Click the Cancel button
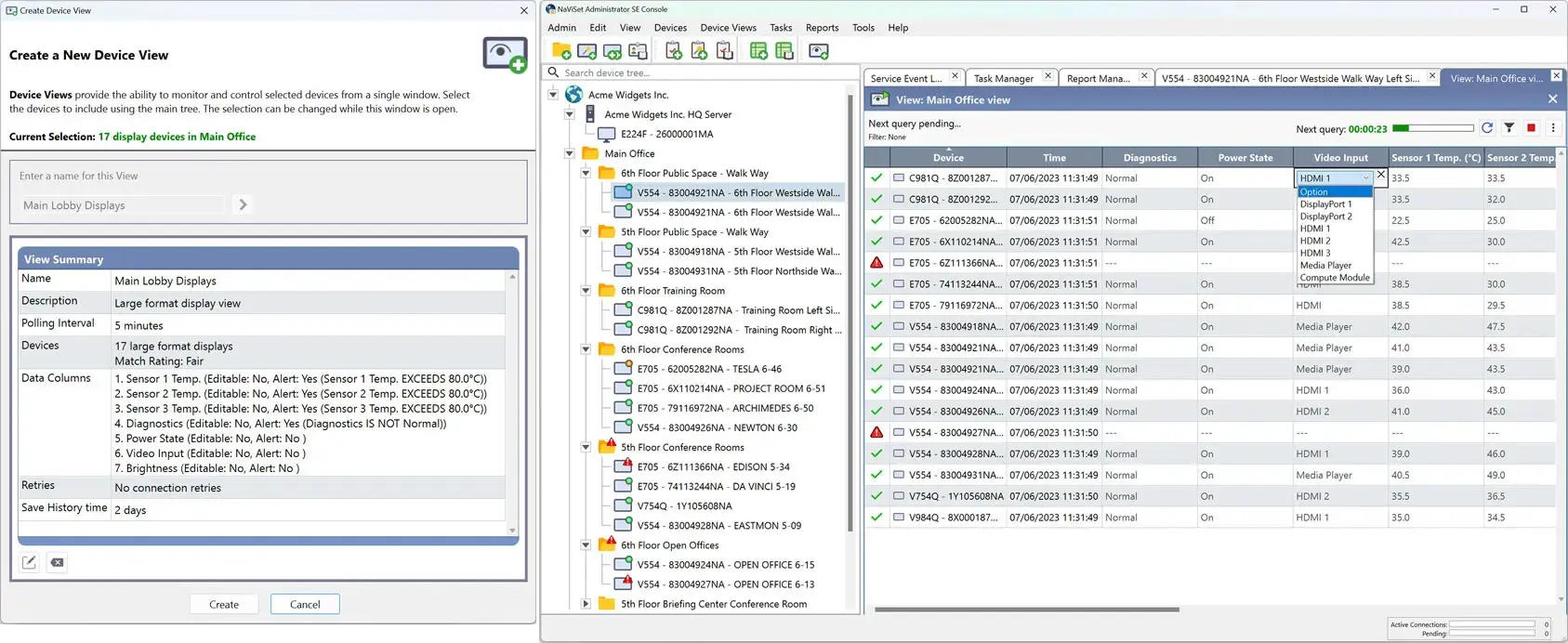 tap(305, 604)
